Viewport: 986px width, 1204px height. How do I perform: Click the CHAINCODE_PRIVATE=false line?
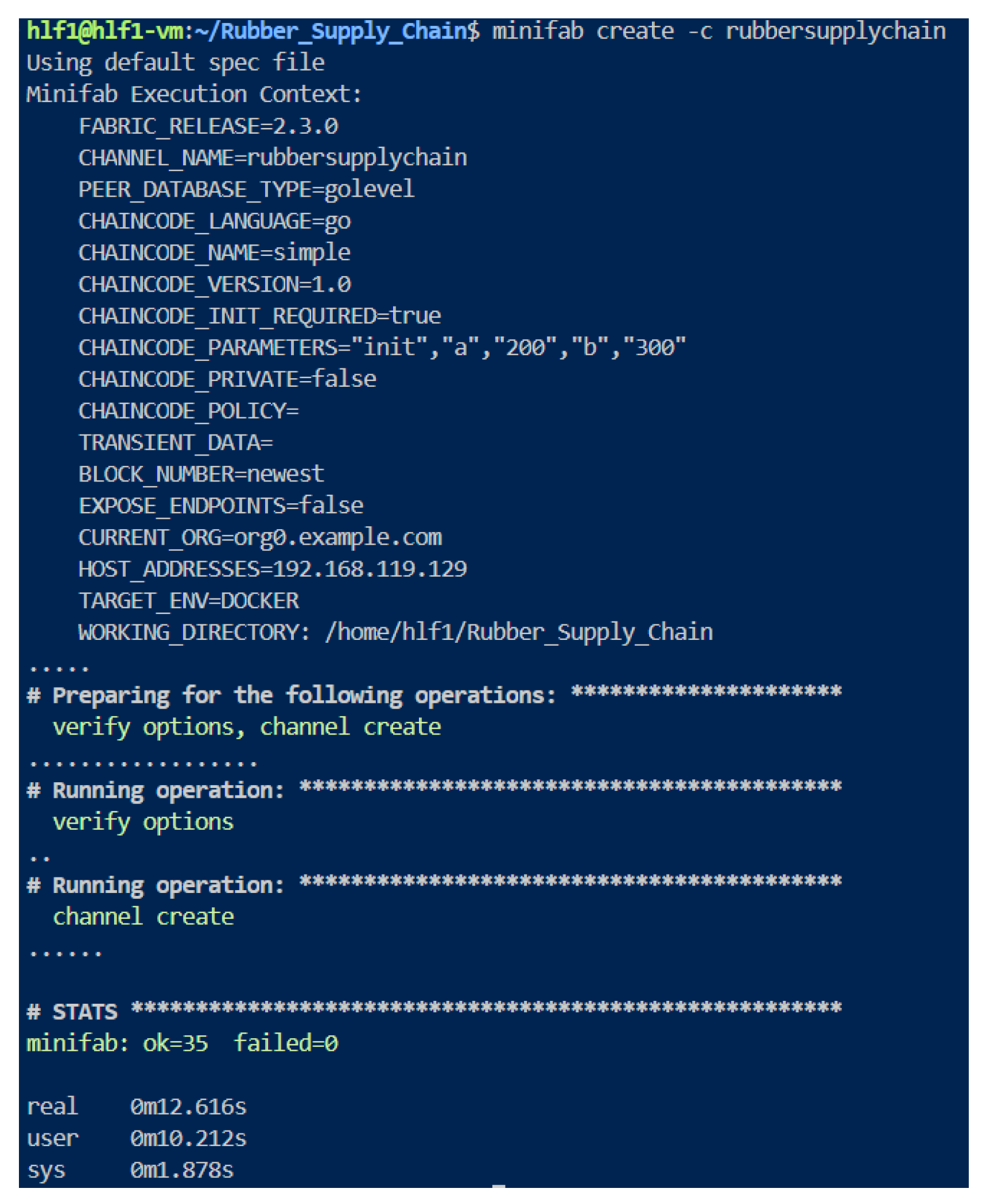[227, 379]
